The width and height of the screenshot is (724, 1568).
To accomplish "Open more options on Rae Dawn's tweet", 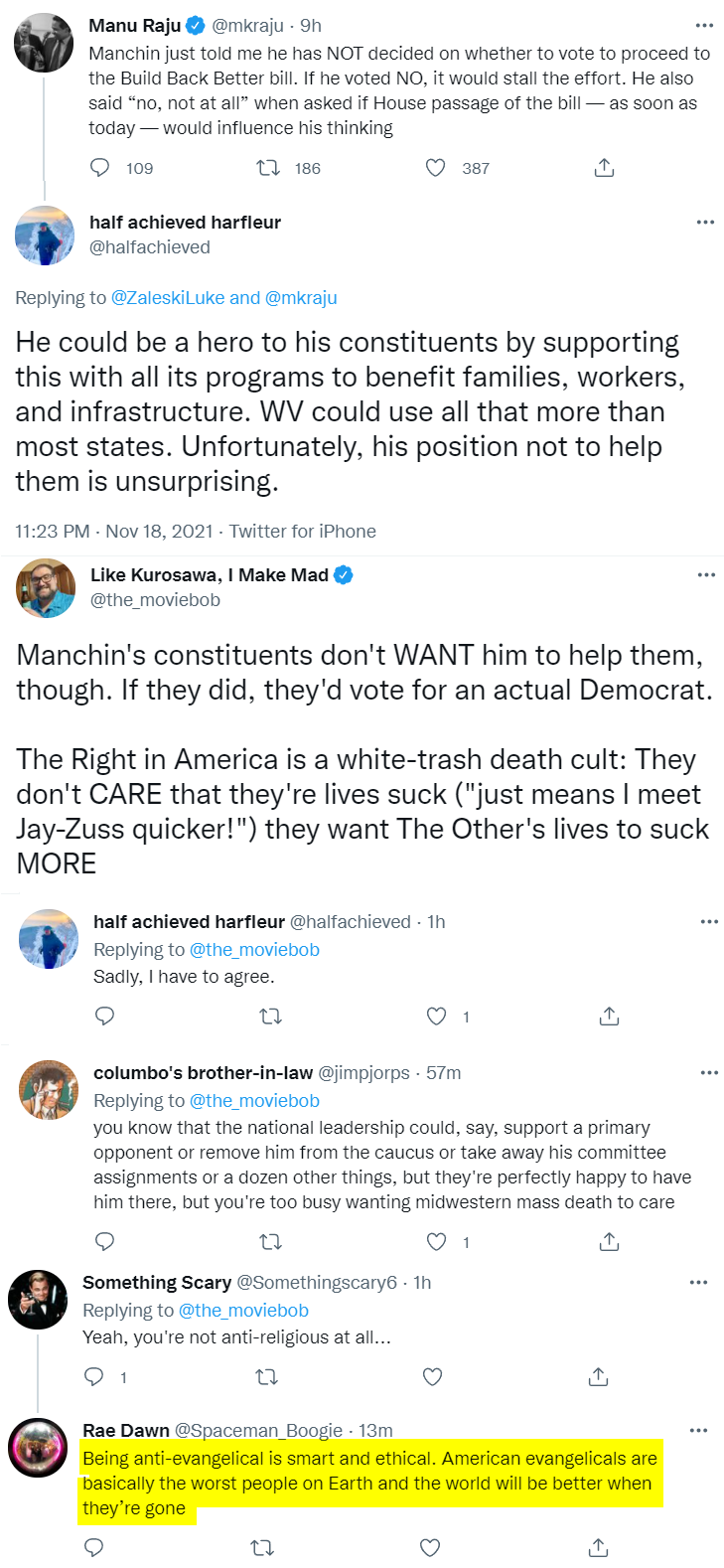I will [x=698, y=1431].
